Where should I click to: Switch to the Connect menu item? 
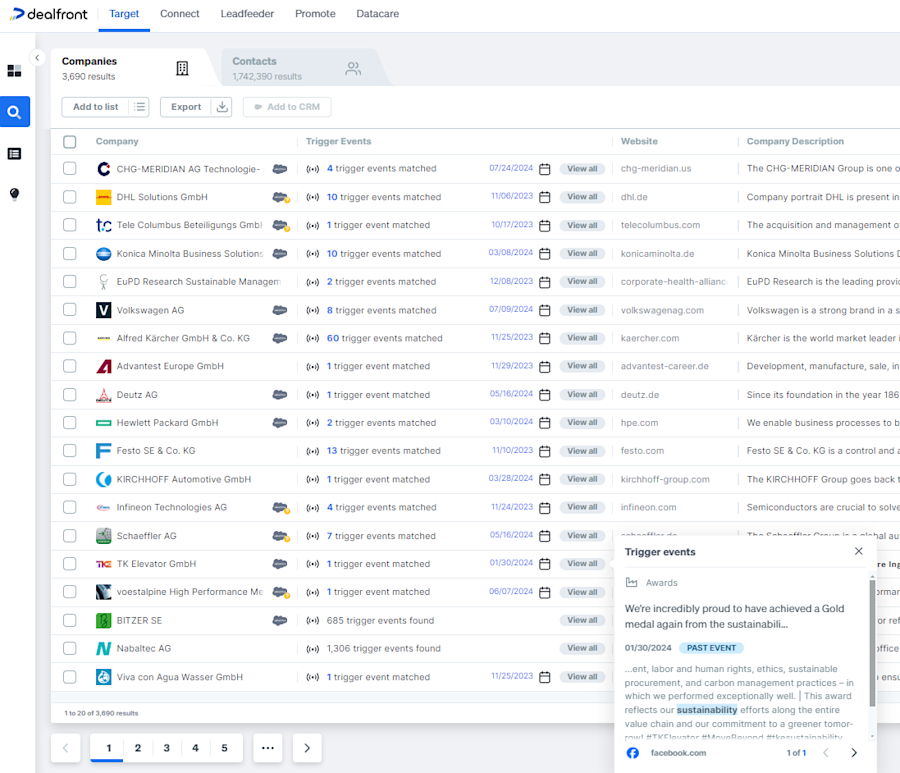click(179, 14)
